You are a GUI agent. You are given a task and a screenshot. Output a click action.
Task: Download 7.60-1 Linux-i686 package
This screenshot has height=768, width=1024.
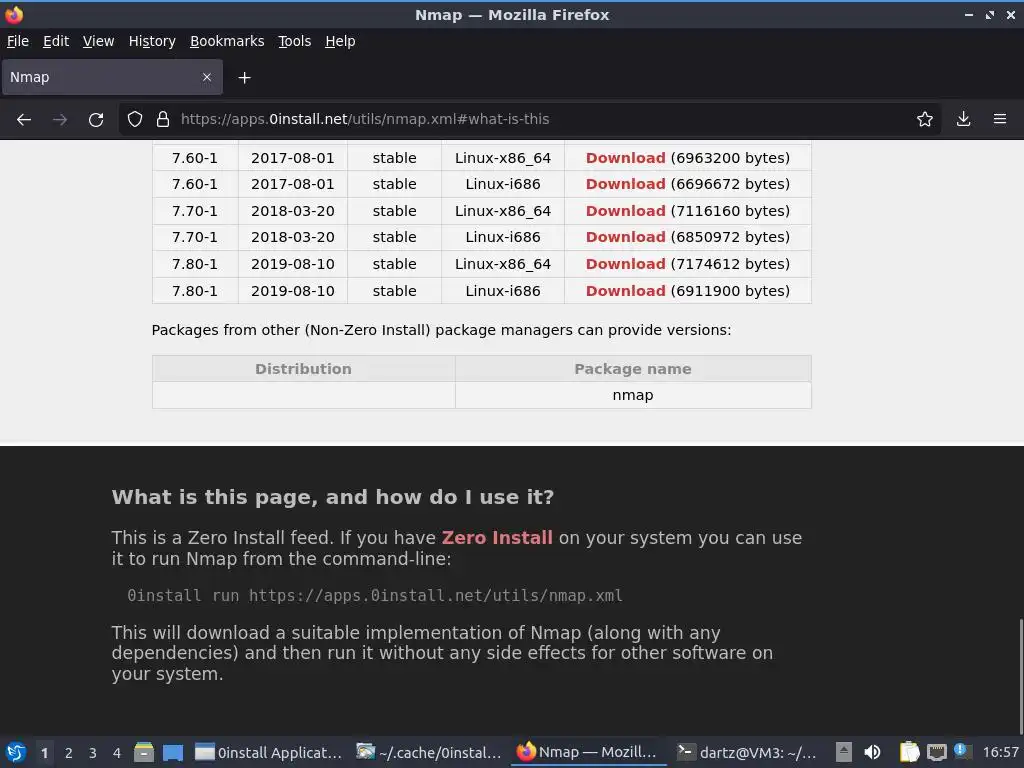[x=625, y=184]
